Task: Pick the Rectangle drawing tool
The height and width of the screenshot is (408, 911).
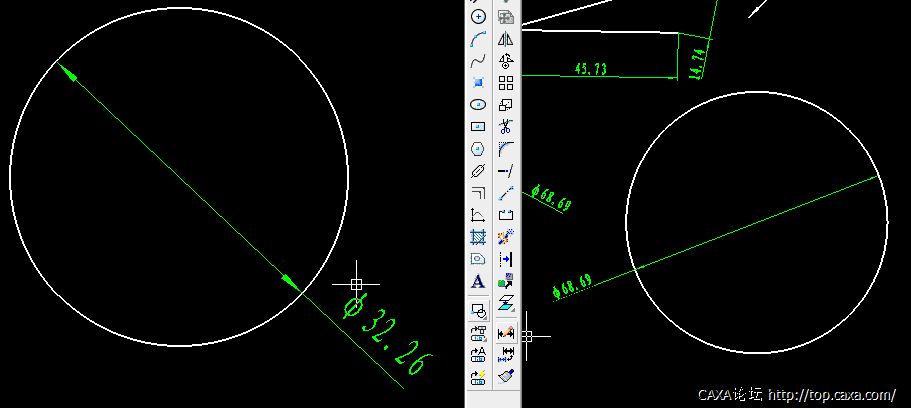Action: [x=478, y=127]
